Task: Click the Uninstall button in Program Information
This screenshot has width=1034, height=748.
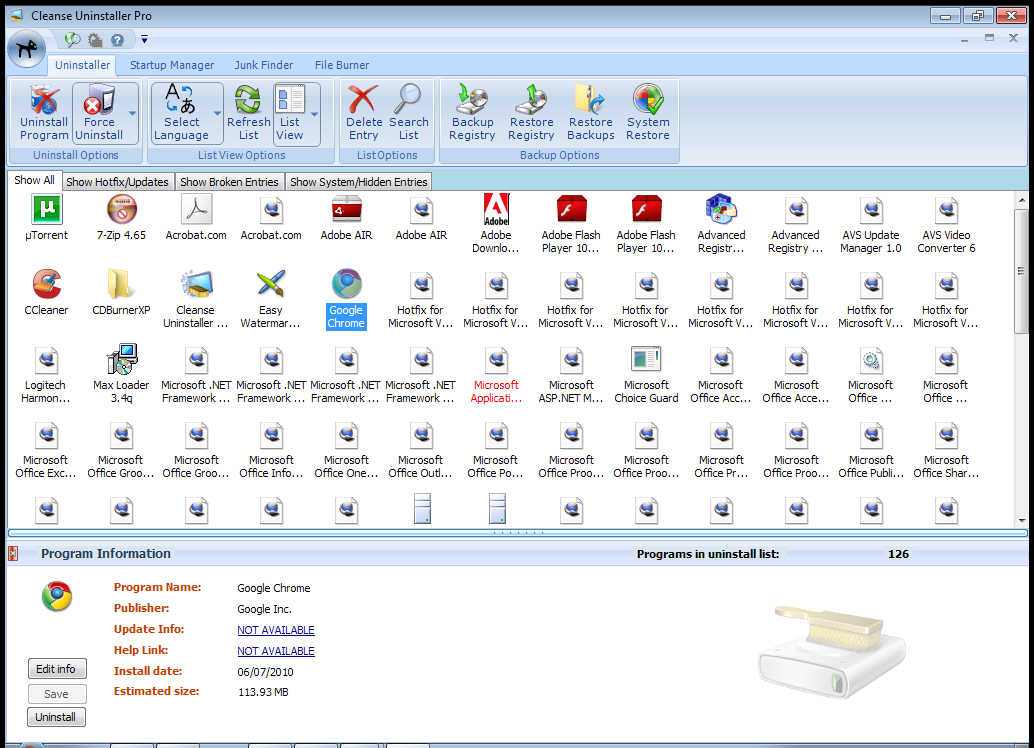Action: click(x=56, y=717)
